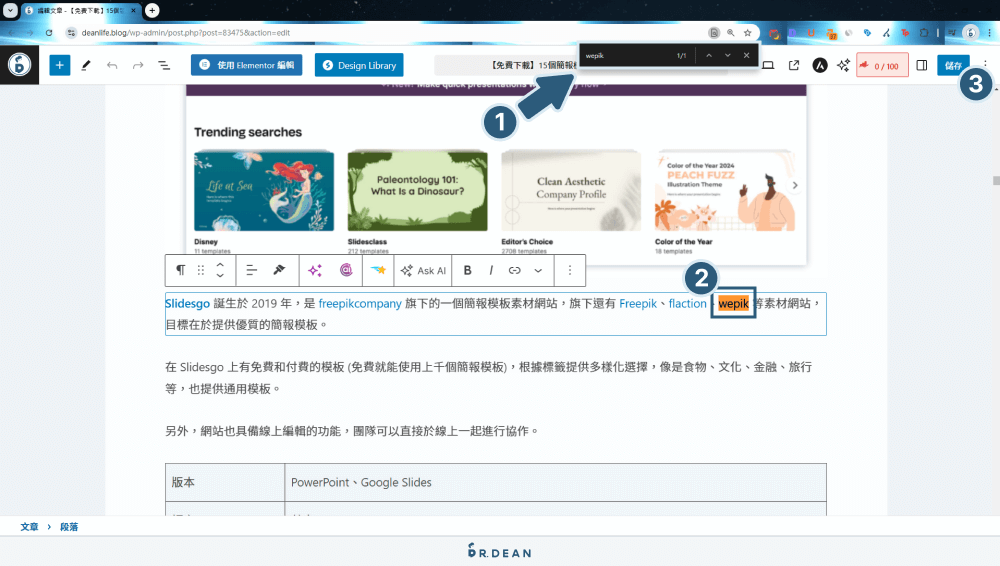Go to next find-in-page match
The height and width of the screenshot is (566, 1000).
727,56
